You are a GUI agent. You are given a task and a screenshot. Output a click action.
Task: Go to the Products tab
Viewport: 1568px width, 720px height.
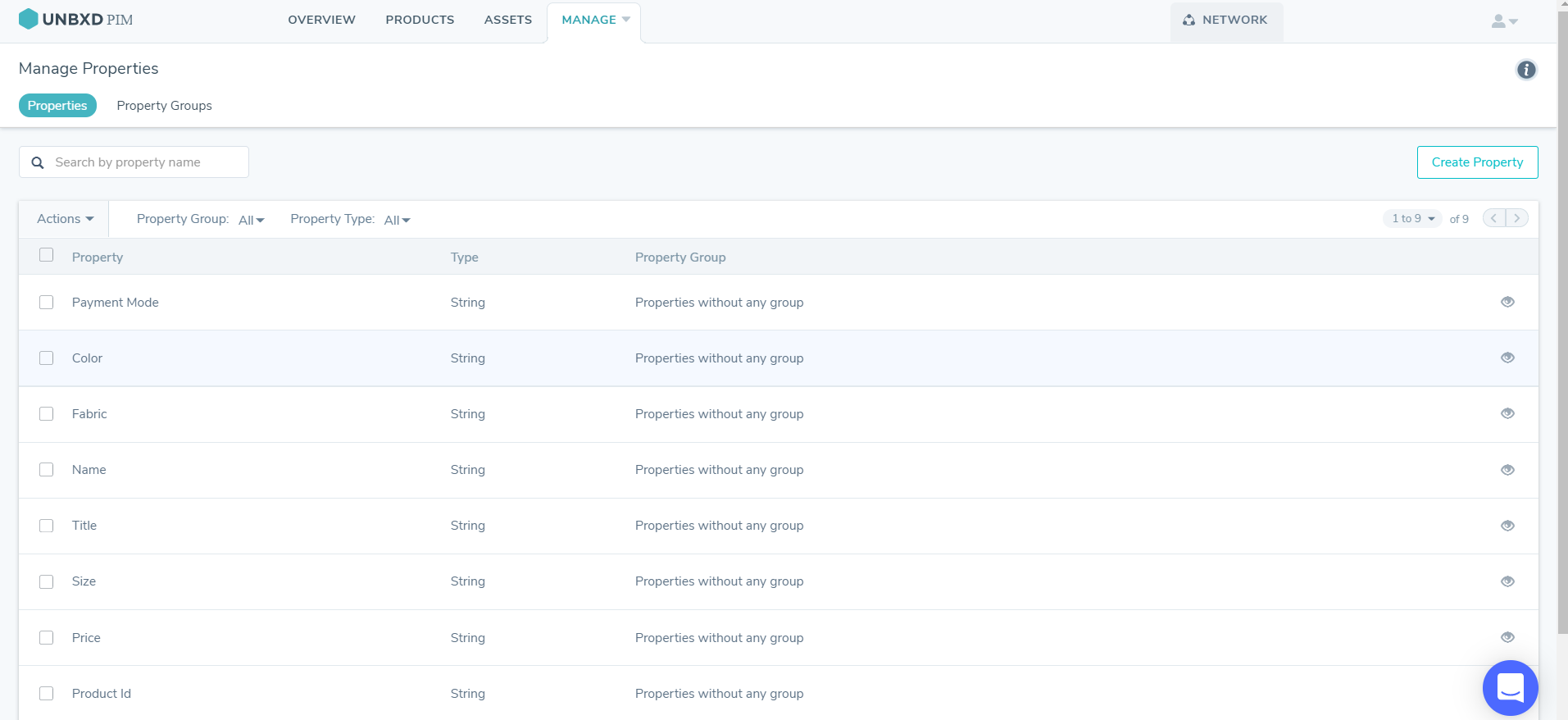420,20
